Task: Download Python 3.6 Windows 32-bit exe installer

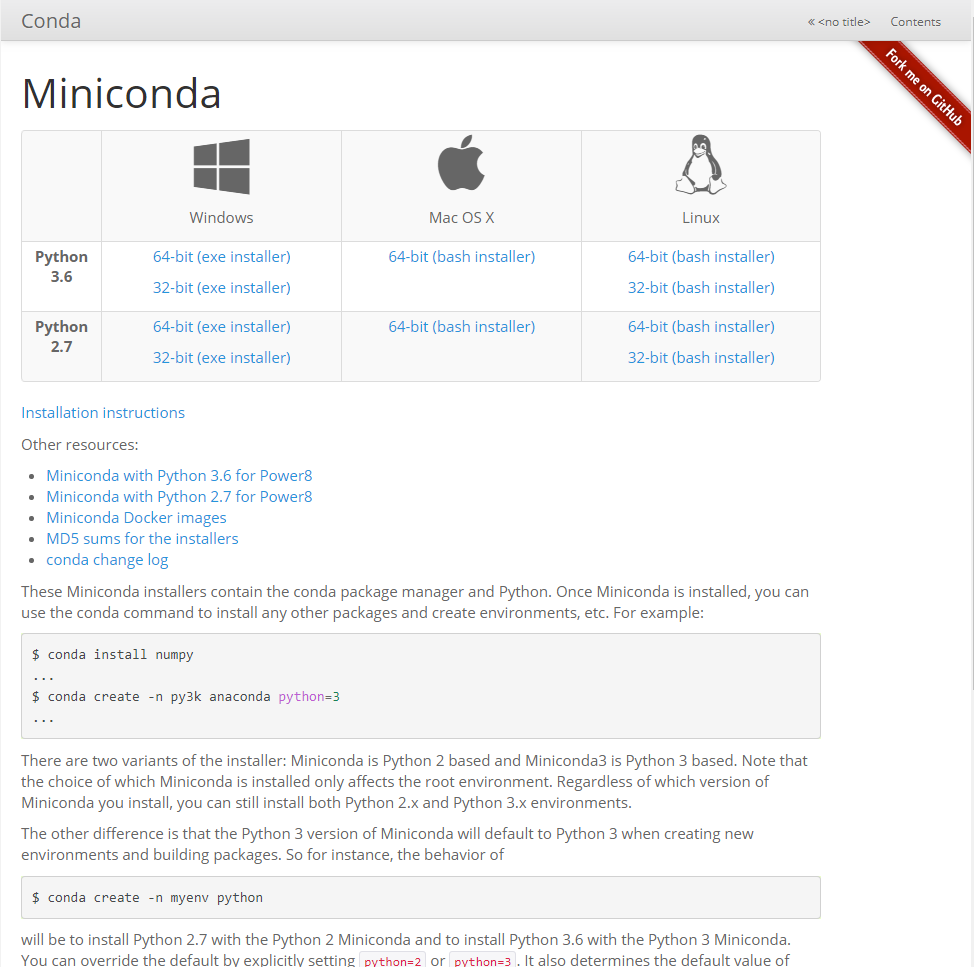Action: (x=222, y=288)
